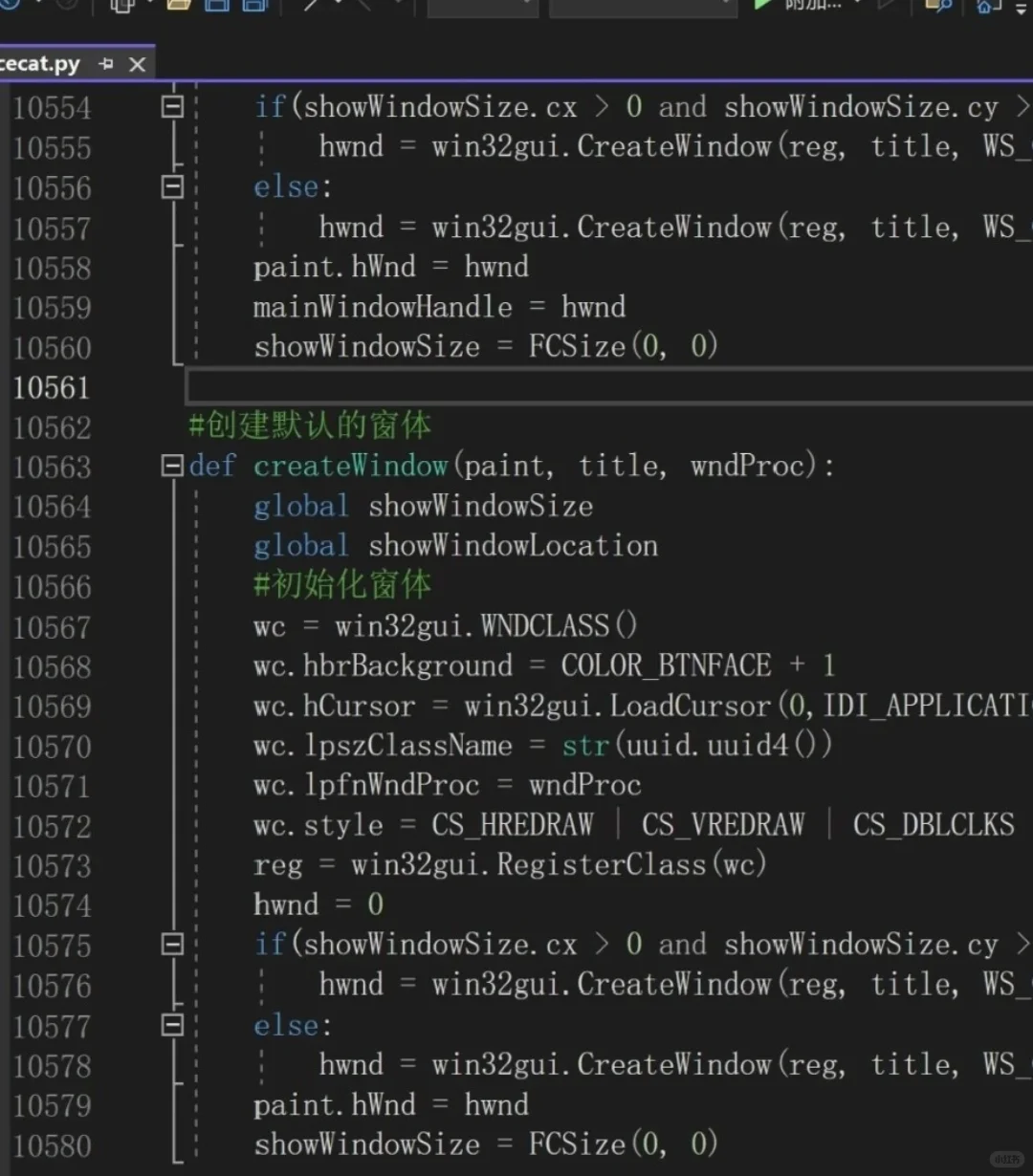Click 'wc = win32gui.WNDCLASS()' line

446,626
